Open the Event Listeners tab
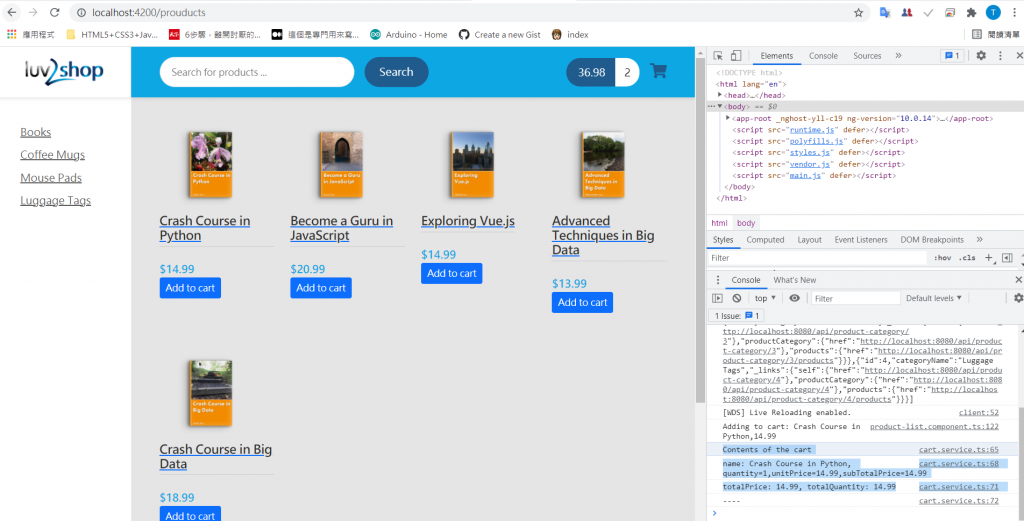This screenshot has width=1024, height=521. [x=861, y=240]
